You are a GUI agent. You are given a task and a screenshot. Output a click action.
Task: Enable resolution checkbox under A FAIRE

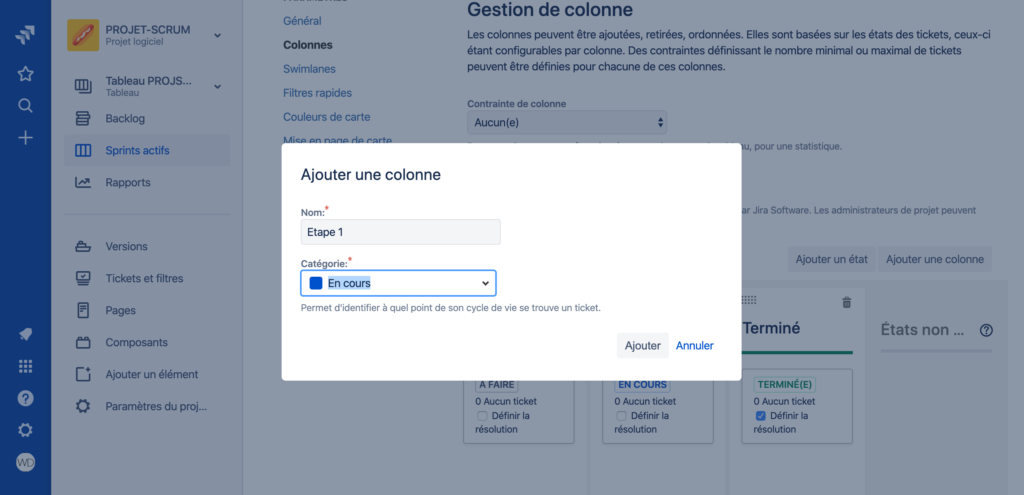point(482,415)
